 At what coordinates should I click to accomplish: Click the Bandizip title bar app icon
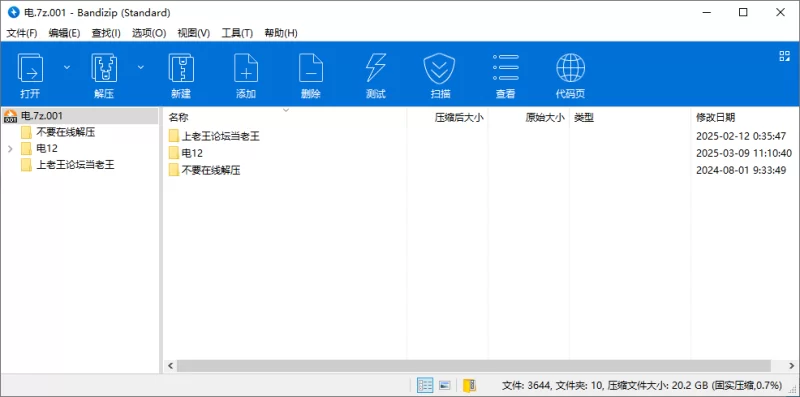13,12
